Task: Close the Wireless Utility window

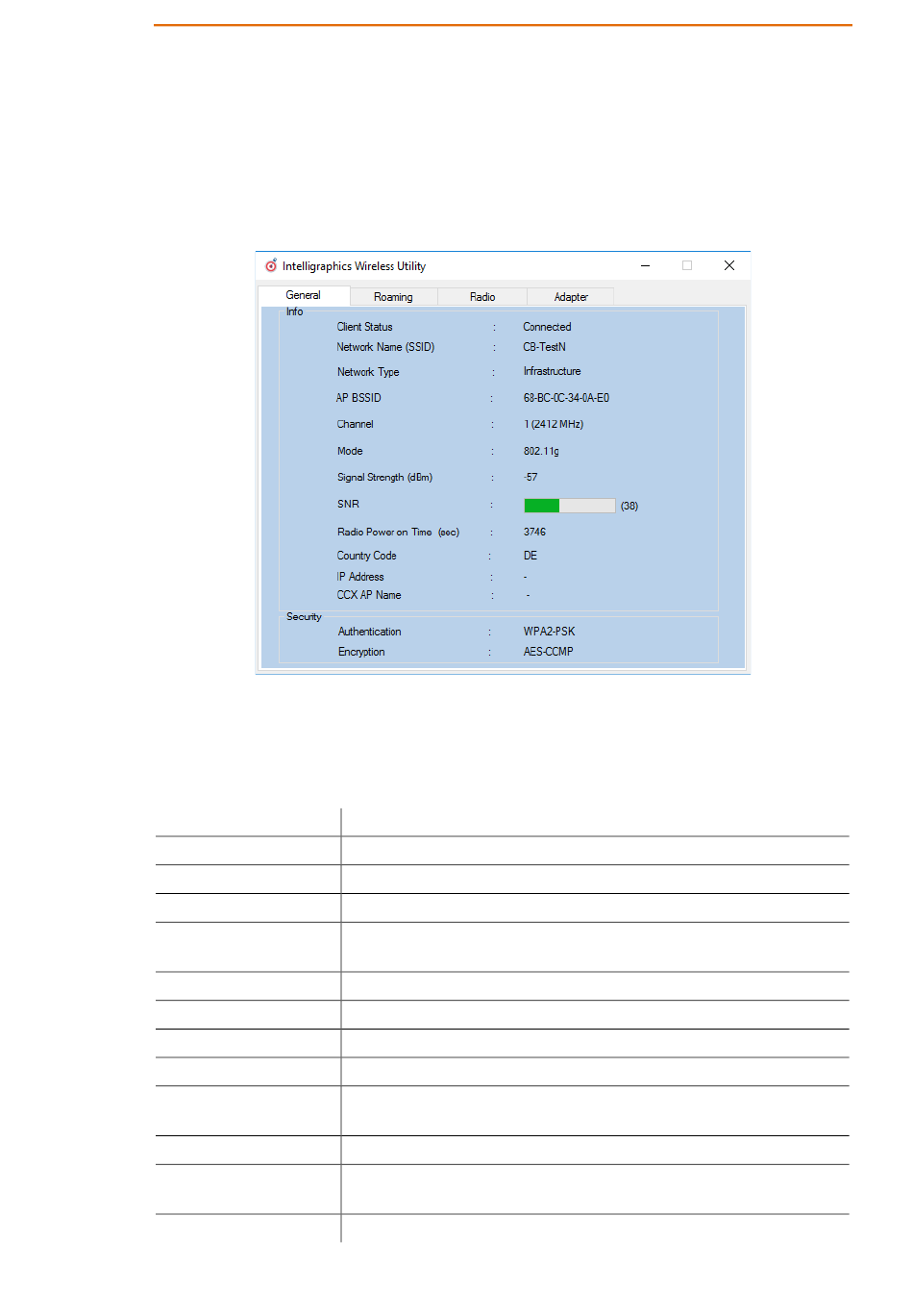Action: click(729, 266)
